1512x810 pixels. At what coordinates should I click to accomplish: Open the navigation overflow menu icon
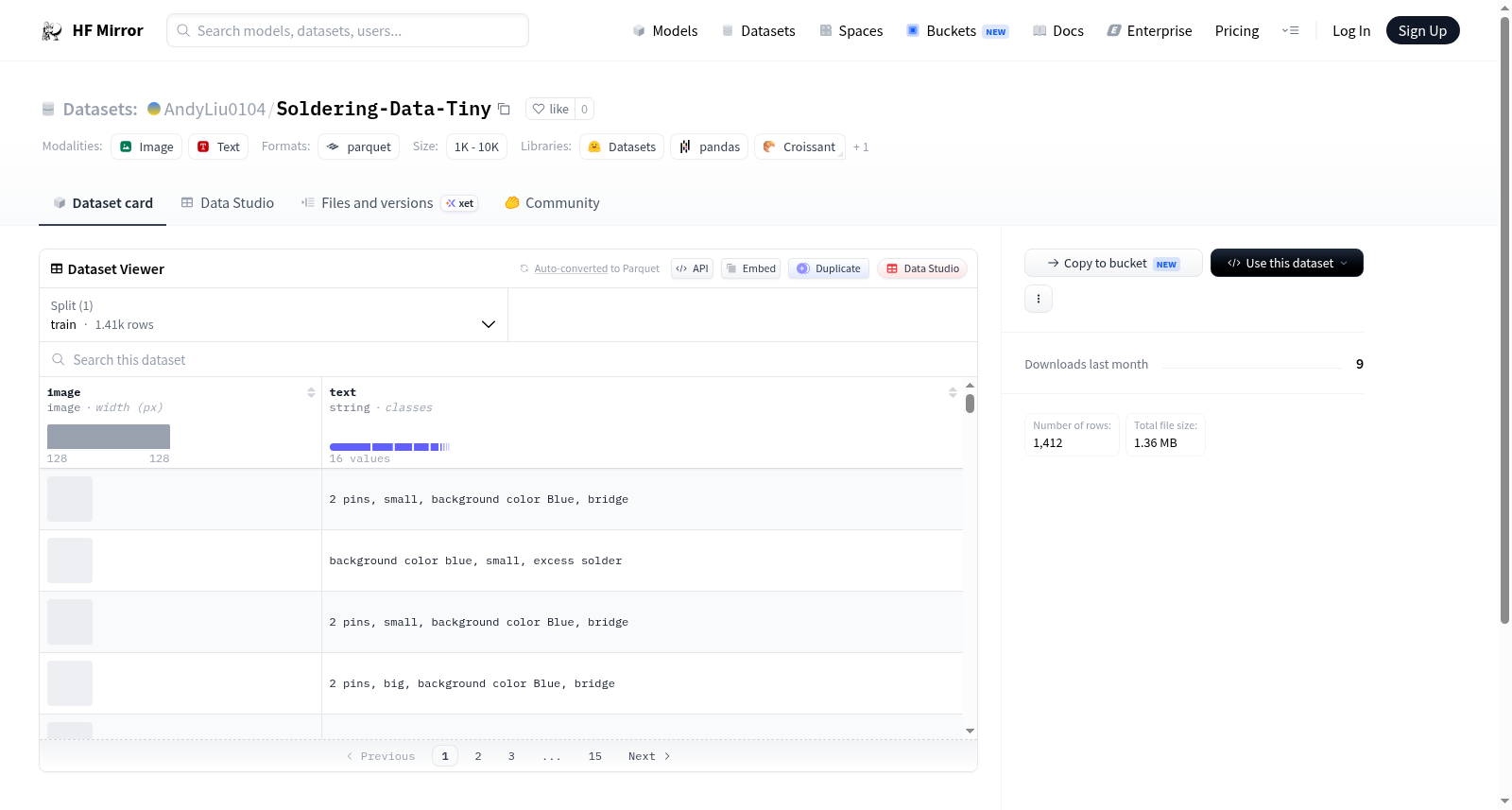tap(1290, 31)
